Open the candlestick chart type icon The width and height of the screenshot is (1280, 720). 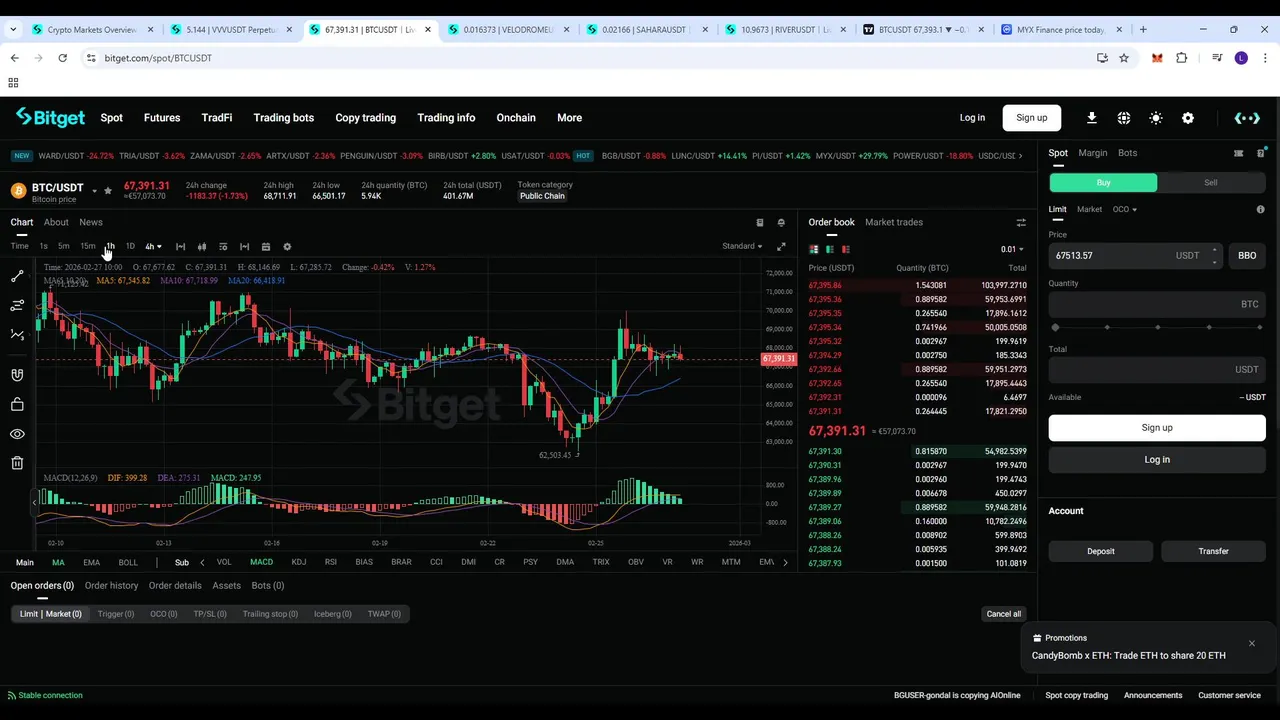[x=202, y=247]
